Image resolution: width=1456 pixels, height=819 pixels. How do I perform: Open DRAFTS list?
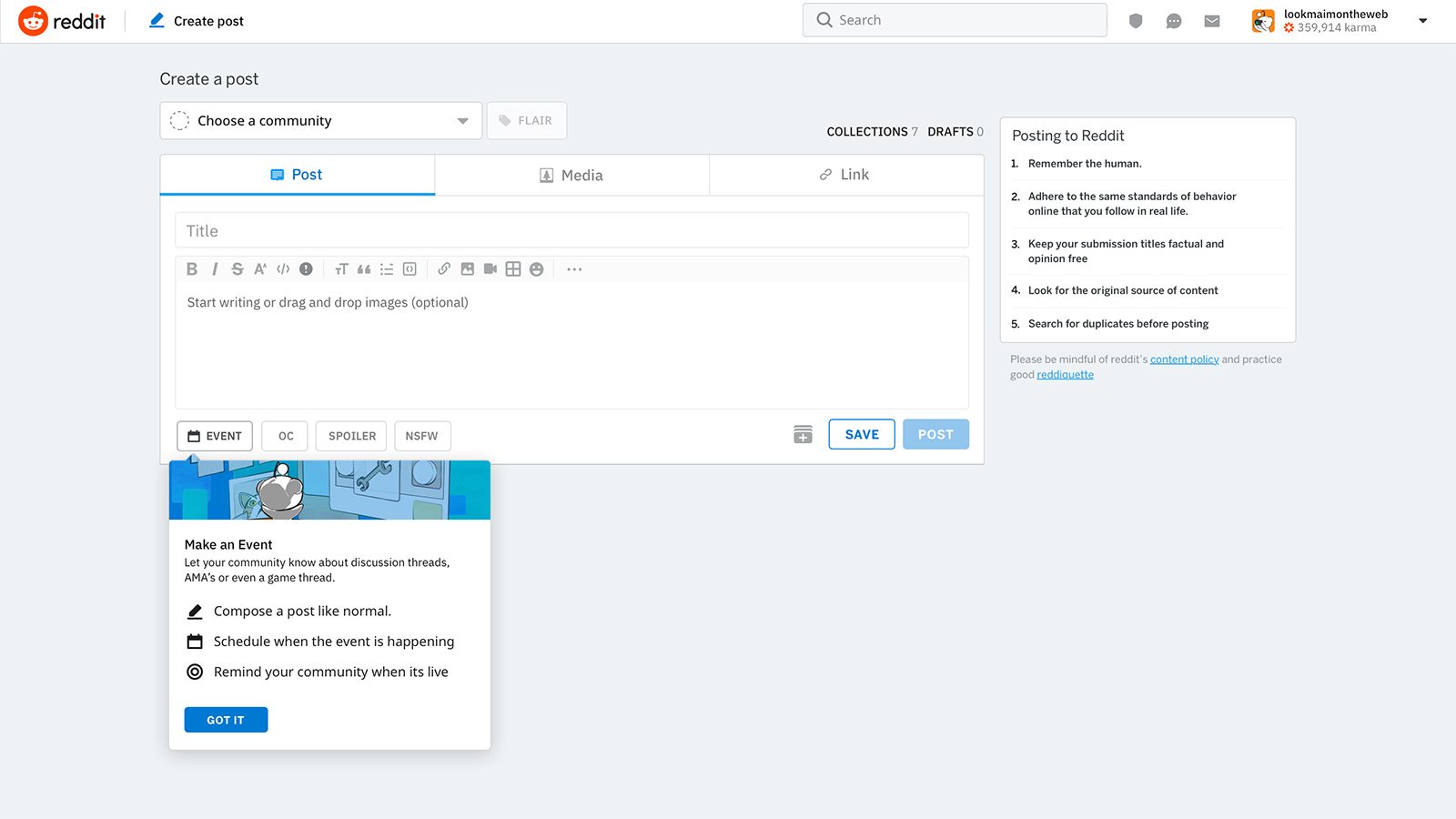coord(955,132)
